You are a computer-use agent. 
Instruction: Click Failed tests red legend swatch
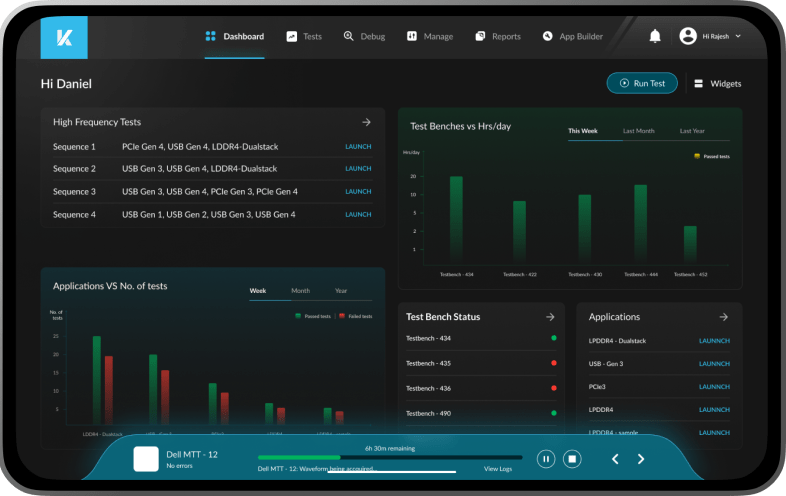click(x=342, y=316)
